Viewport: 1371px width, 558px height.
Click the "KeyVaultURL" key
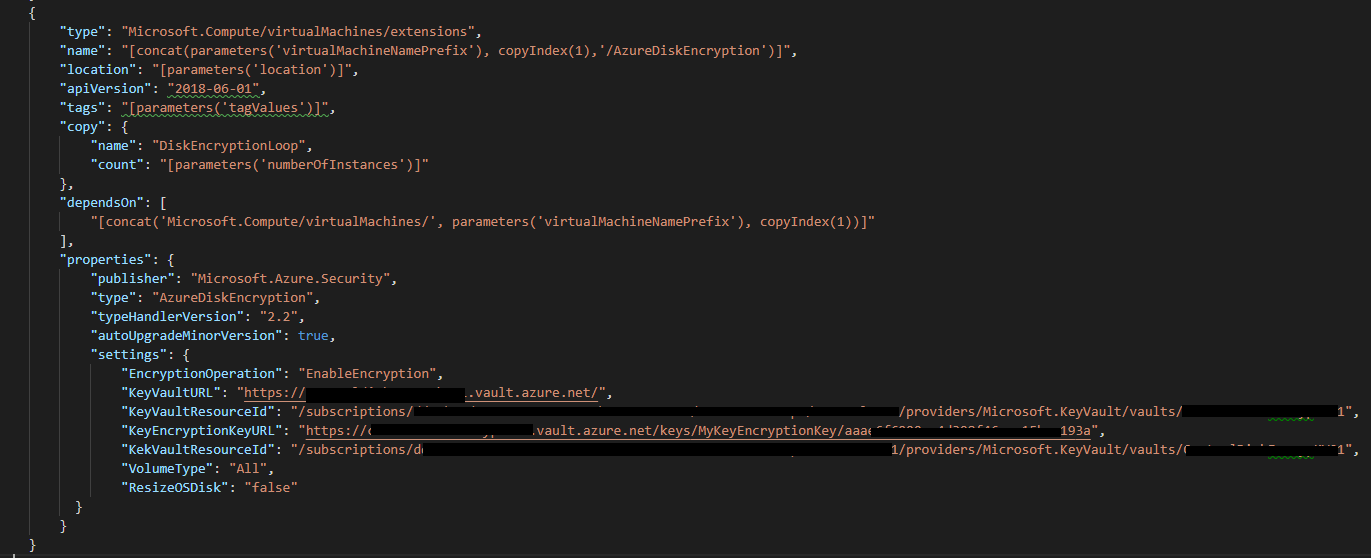(x=170, y=393)
